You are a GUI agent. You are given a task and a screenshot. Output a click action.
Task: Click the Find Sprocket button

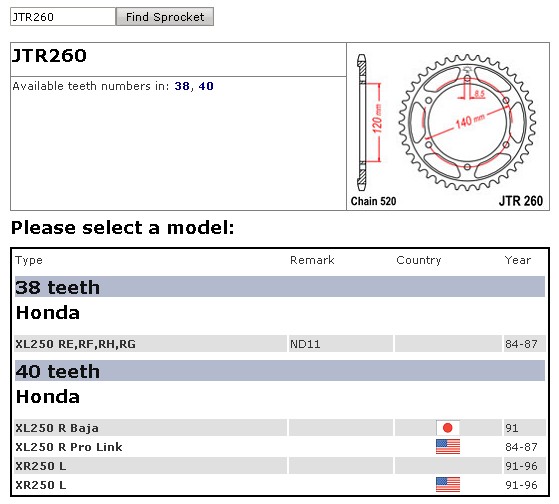point(165,17)
